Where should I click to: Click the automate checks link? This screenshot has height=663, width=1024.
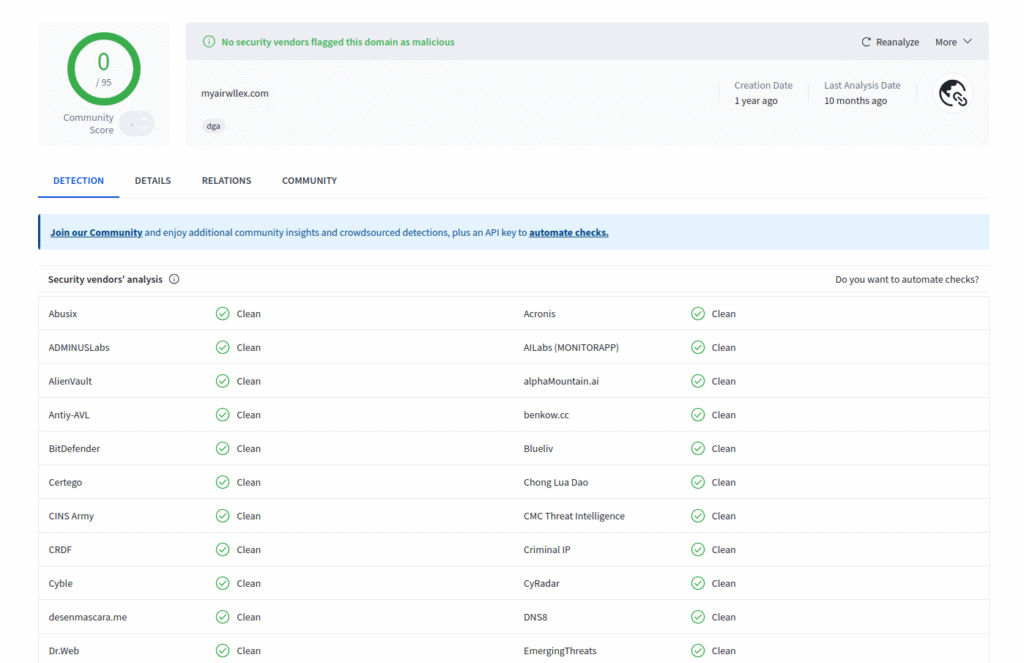pyautogui.click(x=568, y=231)
